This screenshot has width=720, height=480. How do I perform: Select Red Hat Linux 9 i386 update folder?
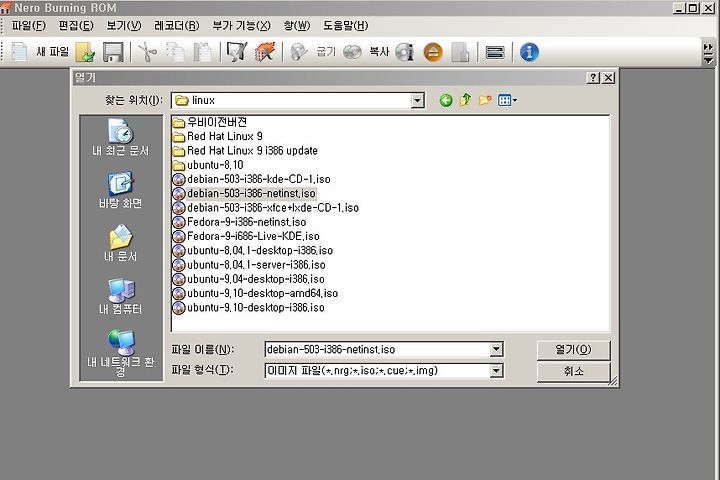[245, 151]
